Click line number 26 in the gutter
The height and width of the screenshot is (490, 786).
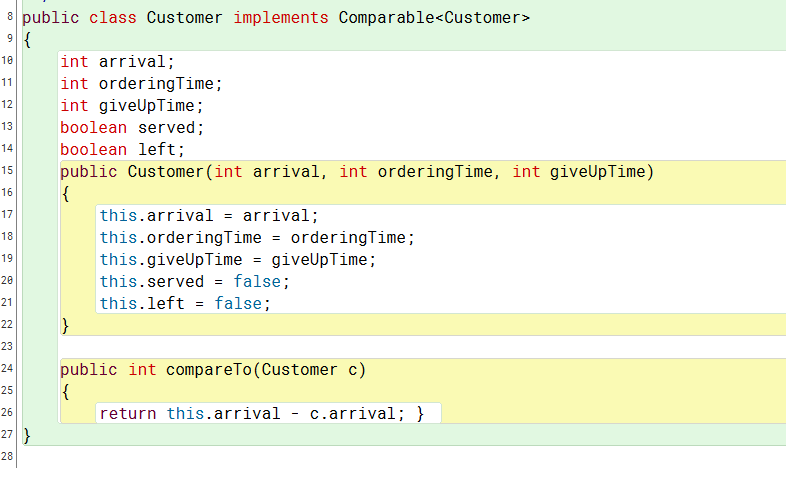coord(7,412)
